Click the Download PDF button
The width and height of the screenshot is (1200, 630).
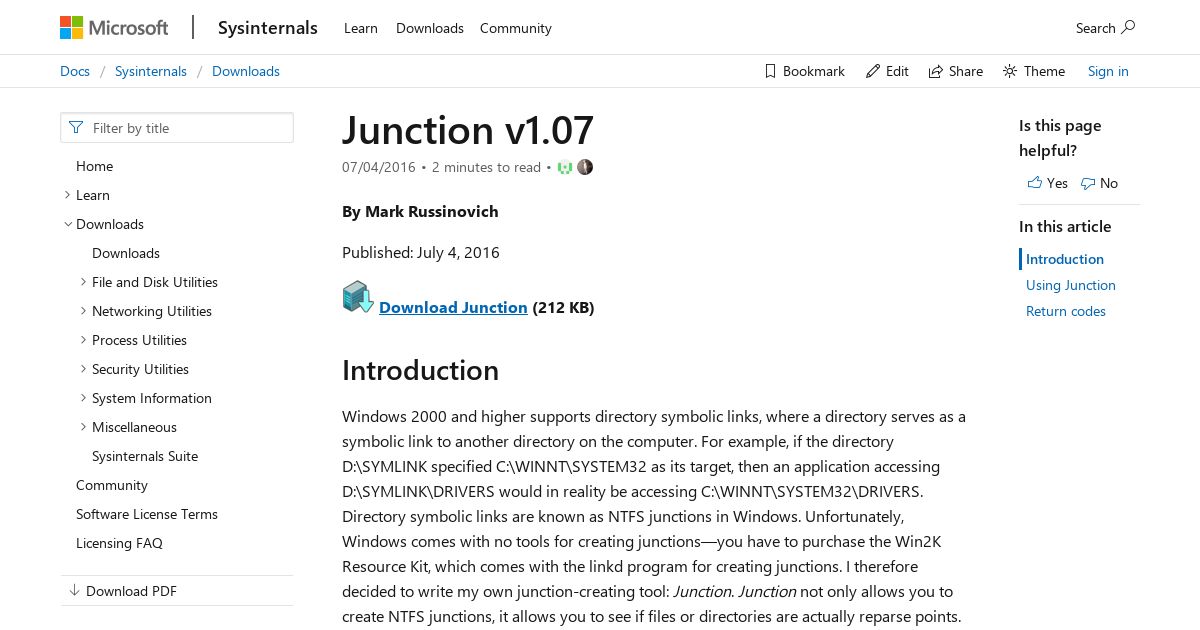coord(177,591)
